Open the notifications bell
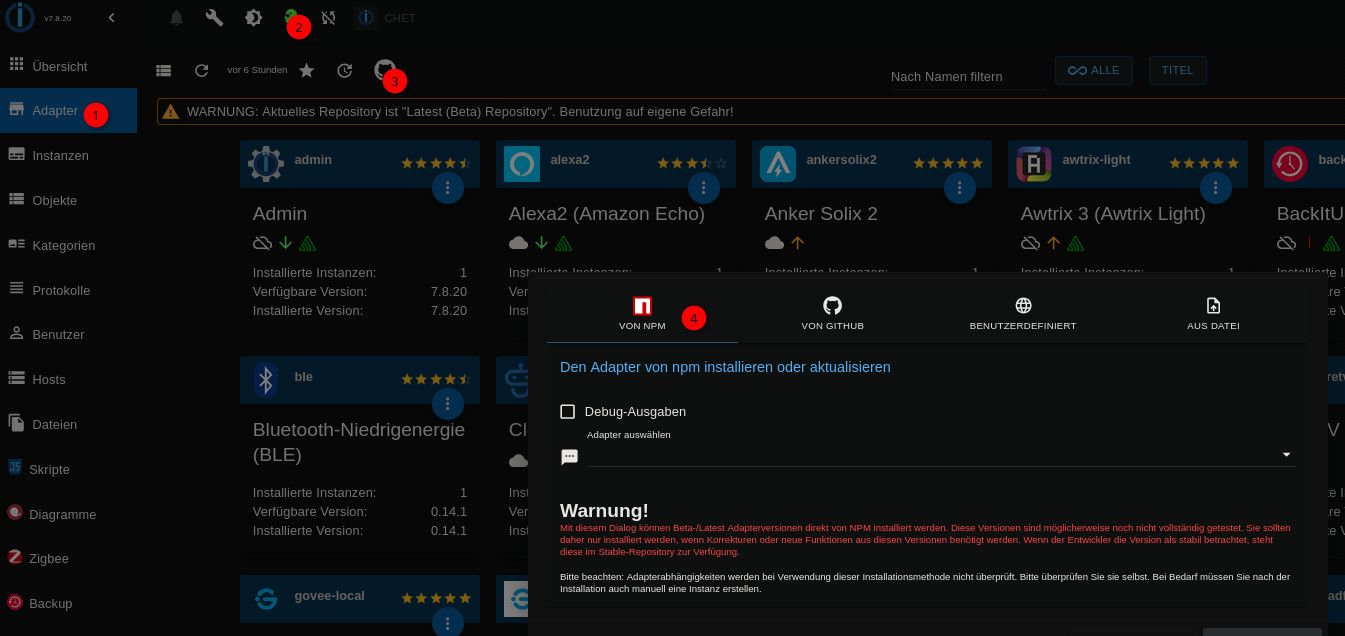 176,17
